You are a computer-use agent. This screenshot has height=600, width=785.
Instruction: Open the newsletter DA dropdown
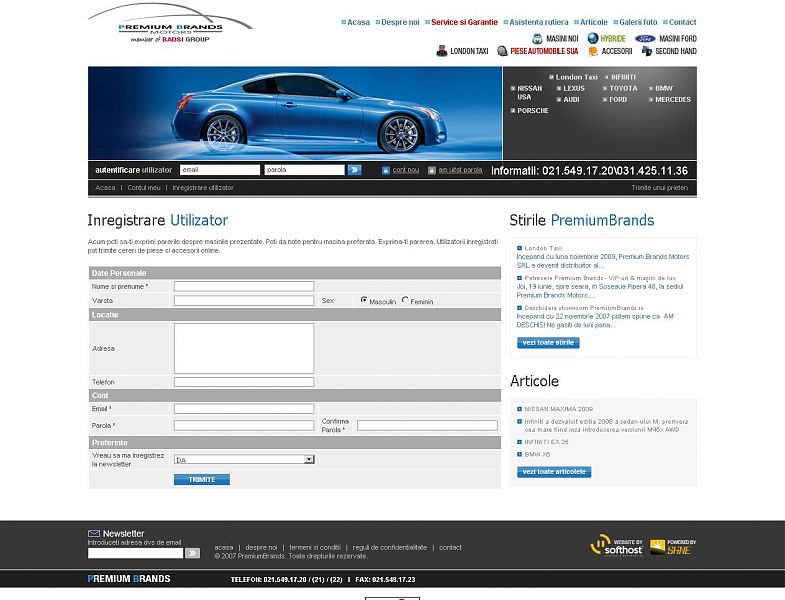tap(244, 459)
